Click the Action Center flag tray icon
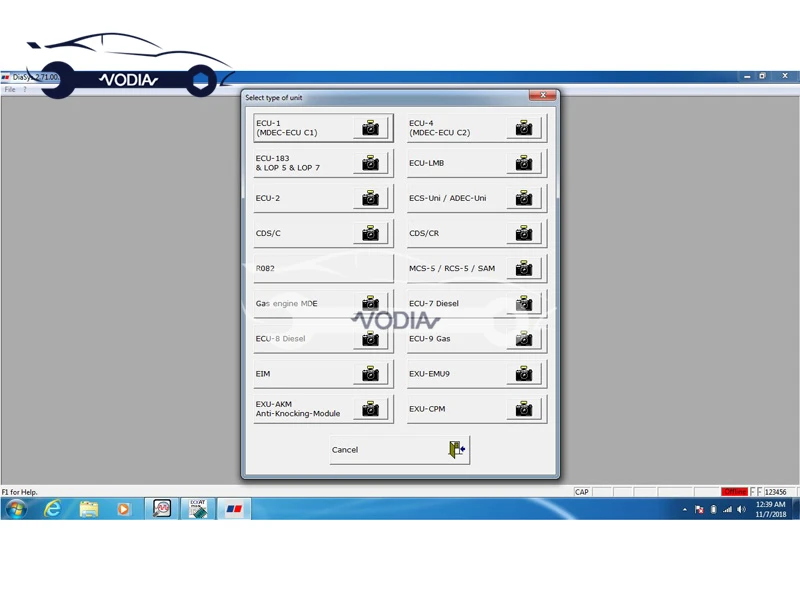This screenshot has width=800, height=600. tap(699, 509)
